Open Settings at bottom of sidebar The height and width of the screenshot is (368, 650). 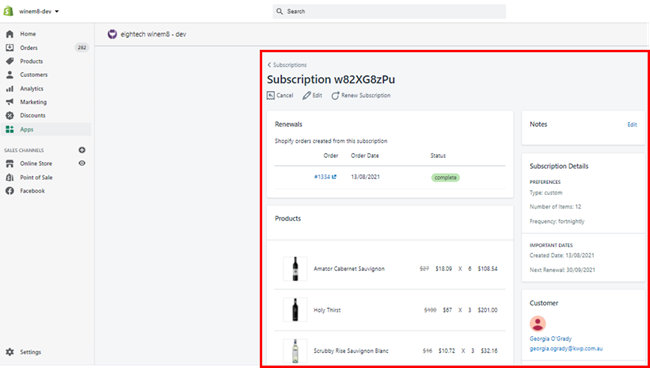31,352
